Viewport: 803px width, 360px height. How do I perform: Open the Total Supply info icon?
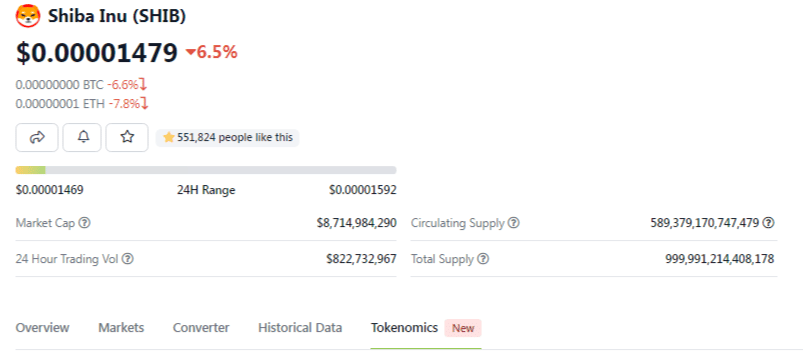click(483, 259)
